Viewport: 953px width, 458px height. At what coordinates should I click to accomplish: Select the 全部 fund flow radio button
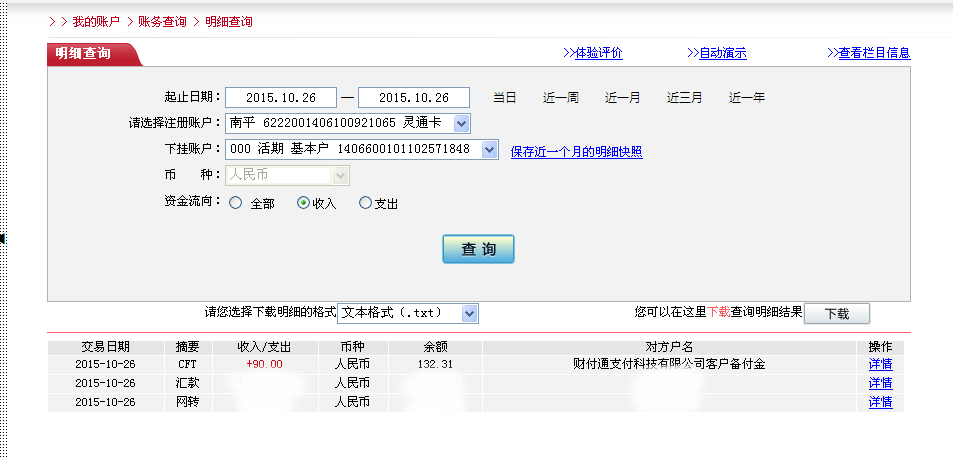236,203
